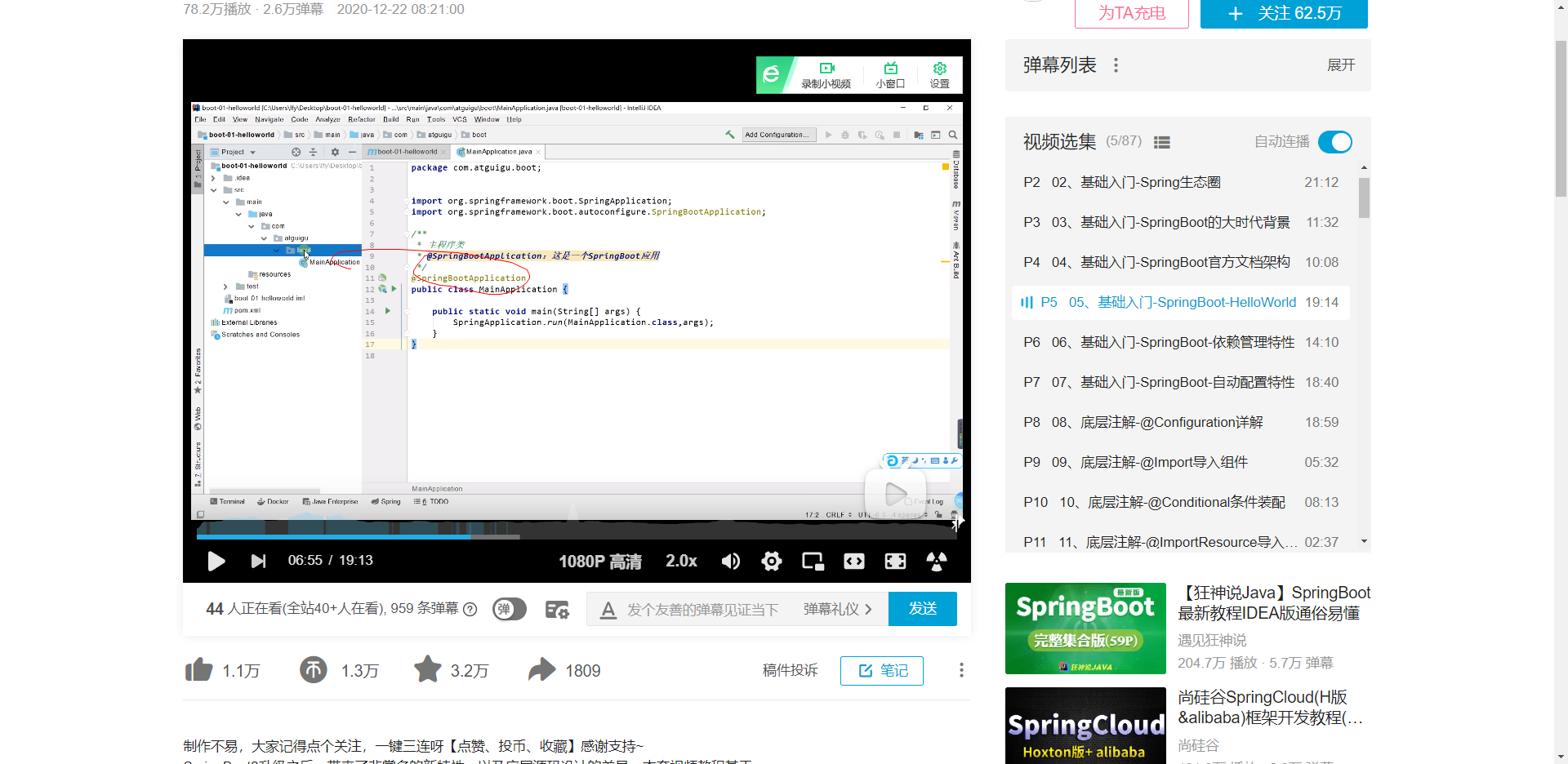This screenshot has height=764, width=1568.
Task: Click the triple-action radiation icon
Action: pyautogui.click(x=937, y=561)
